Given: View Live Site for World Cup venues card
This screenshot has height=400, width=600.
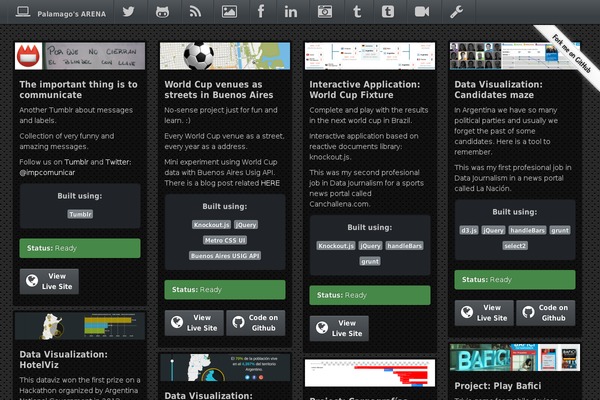Looking at the screenshot, I should (x=194, y=323).
